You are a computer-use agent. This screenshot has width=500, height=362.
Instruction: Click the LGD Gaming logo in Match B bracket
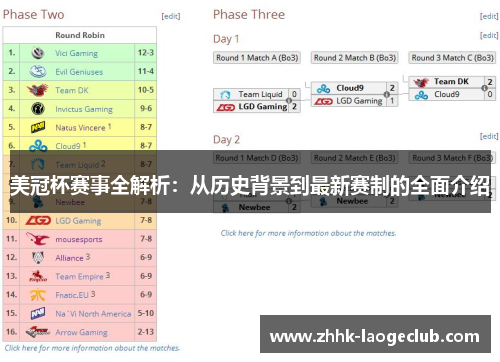[323, 101]
